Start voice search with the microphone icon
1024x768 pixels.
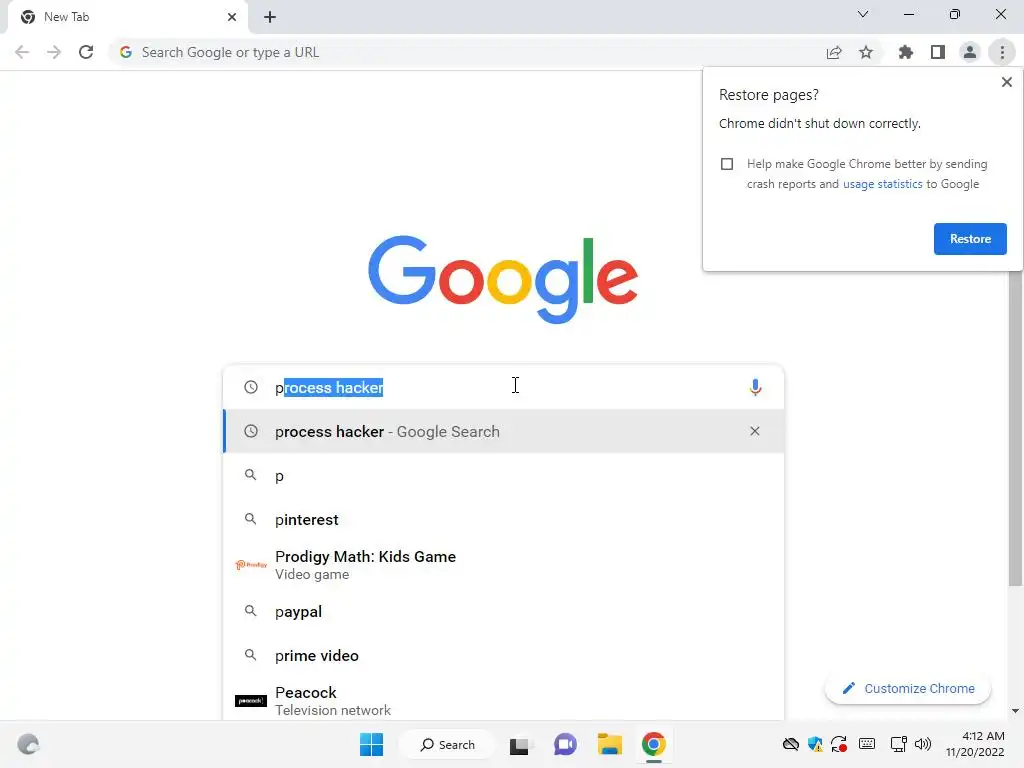755,387
